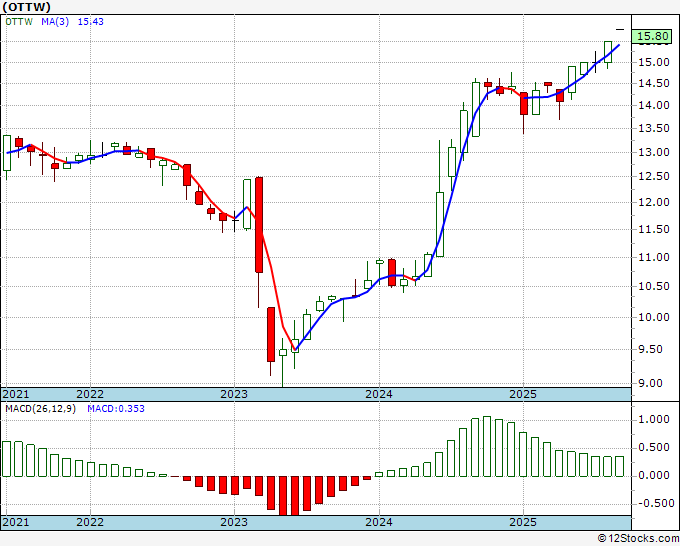Click 2023 on the MACD panel time axis
680x546 pixels.
click(x=234, y=522)
